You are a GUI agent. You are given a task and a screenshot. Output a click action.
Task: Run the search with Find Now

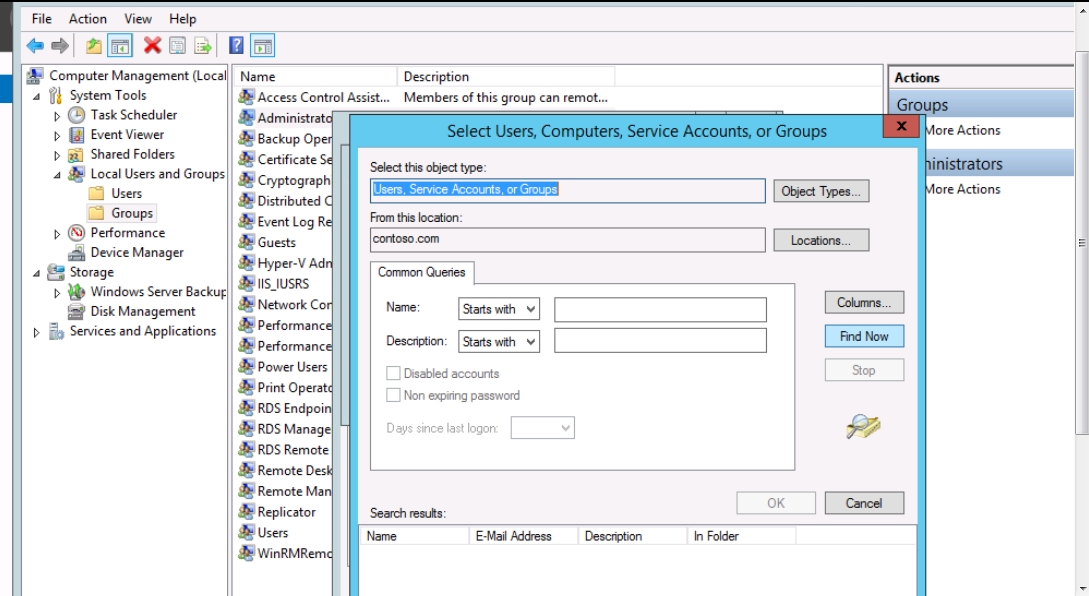(864, 336)
